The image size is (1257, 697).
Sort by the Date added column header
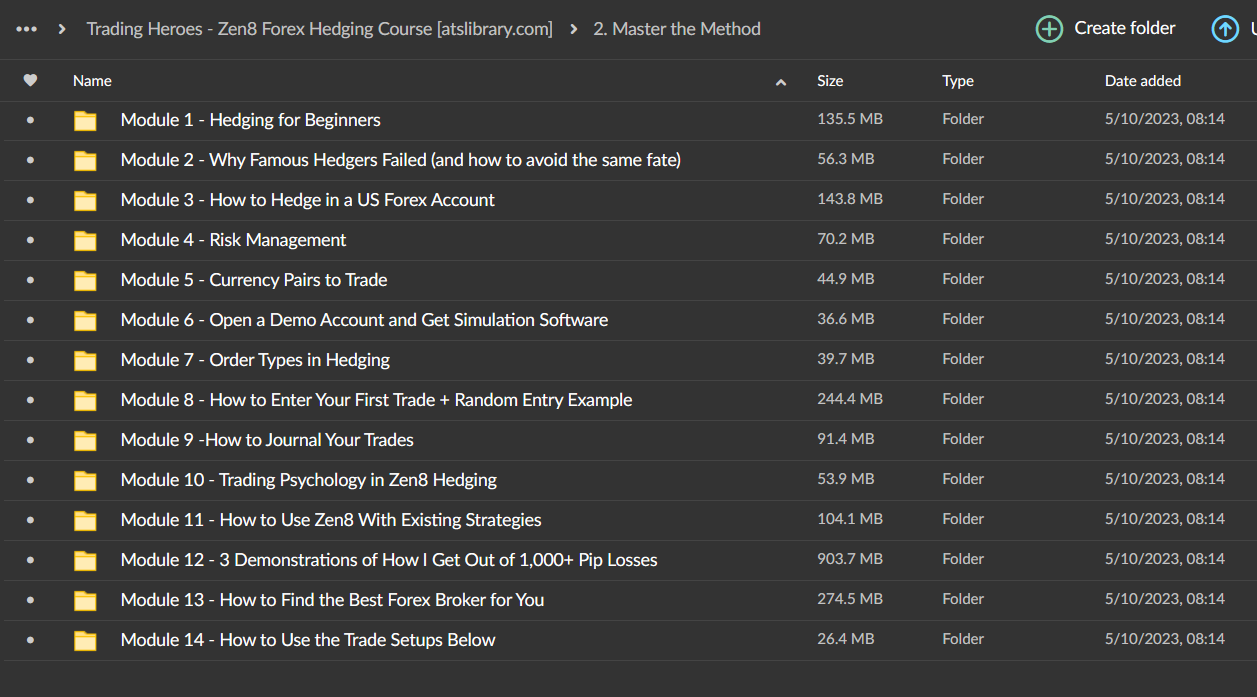pos(1142,81)
